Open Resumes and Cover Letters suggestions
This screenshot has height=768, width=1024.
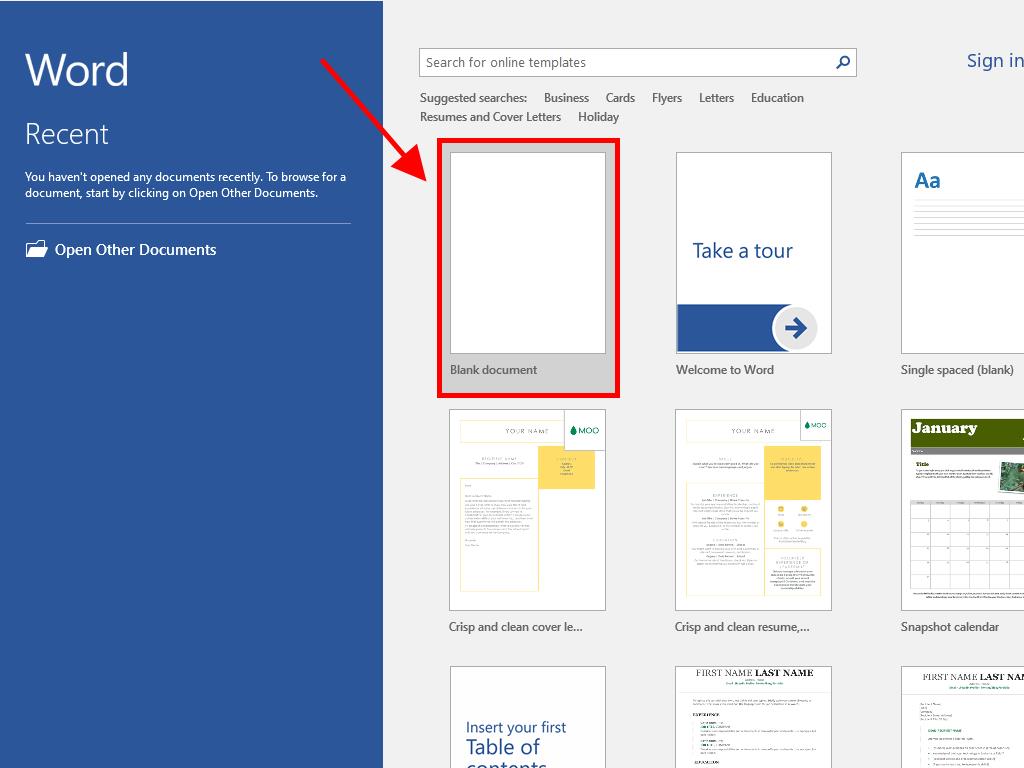490,117
